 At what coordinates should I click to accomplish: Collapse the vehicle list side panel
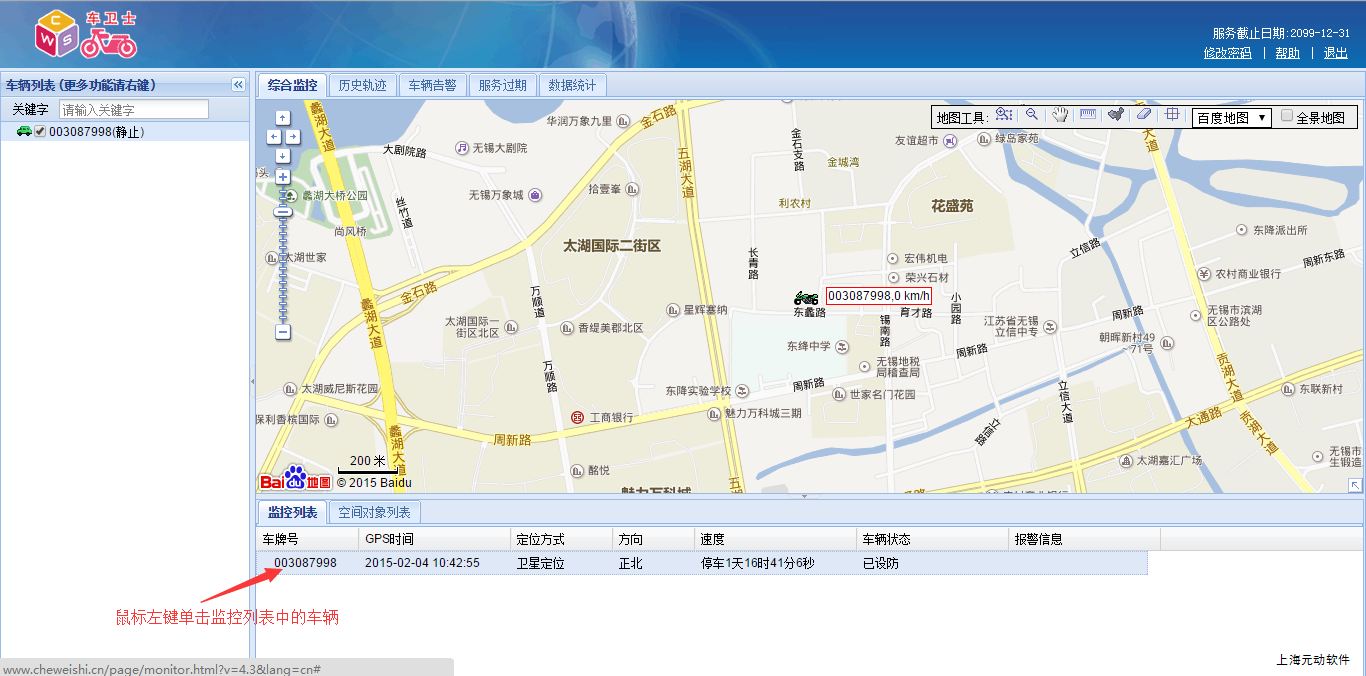(x=238, y=85)
